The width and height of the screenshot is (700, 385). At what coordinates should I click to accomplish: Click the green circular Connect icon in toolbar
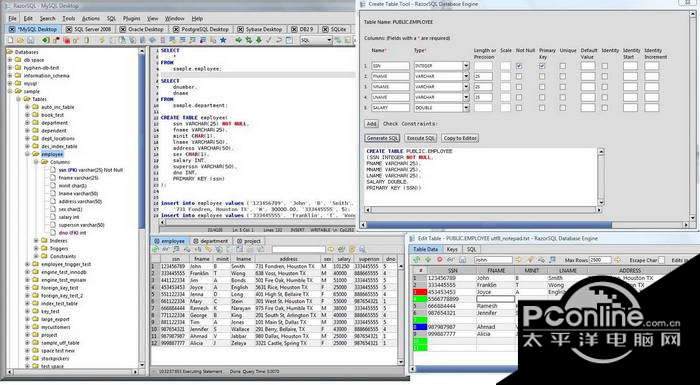46,40
